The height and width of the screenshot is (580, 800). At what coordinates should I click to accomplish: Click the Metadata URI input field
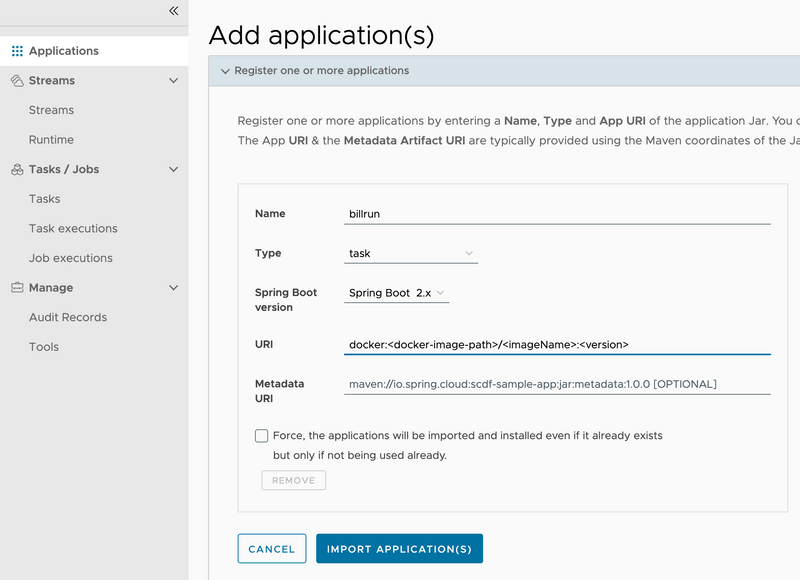(x=557, y=384)
